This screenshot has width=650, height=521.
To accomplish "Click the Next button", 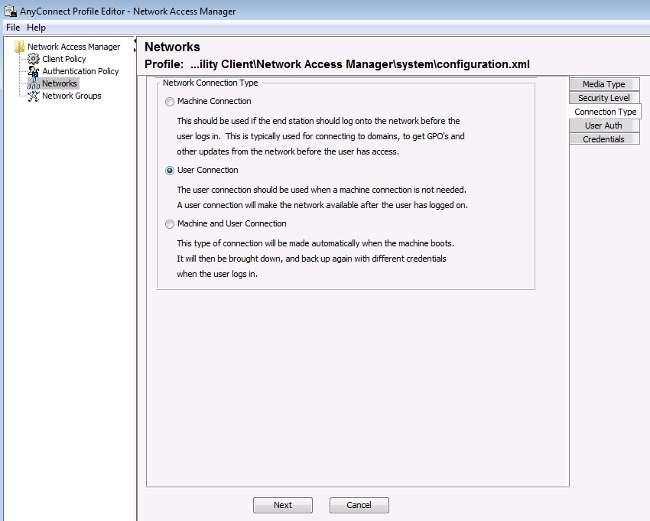I will [x=283, y=505].
